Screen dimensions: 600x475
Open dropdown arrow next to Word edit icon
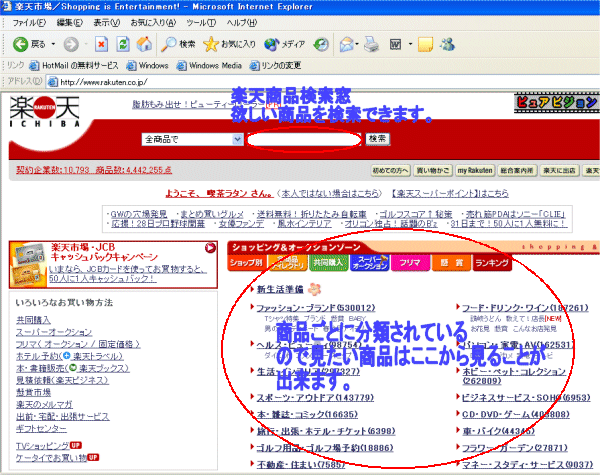(x=410, y=44)
